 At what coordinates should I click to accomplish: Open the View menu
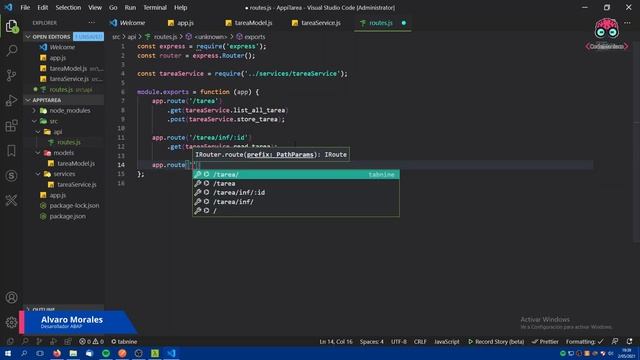pos(95,7)
